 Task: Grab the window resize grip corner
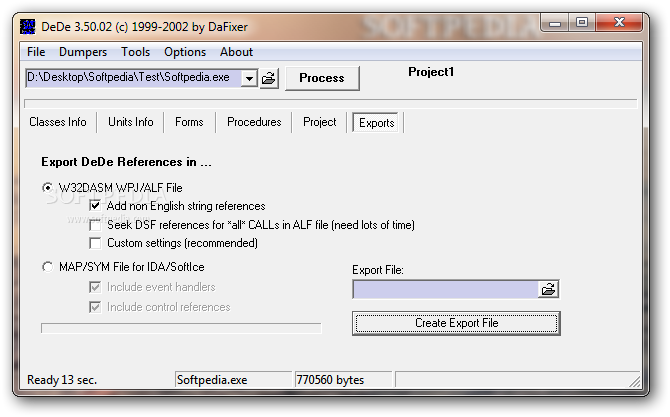[x=635, y=382]
